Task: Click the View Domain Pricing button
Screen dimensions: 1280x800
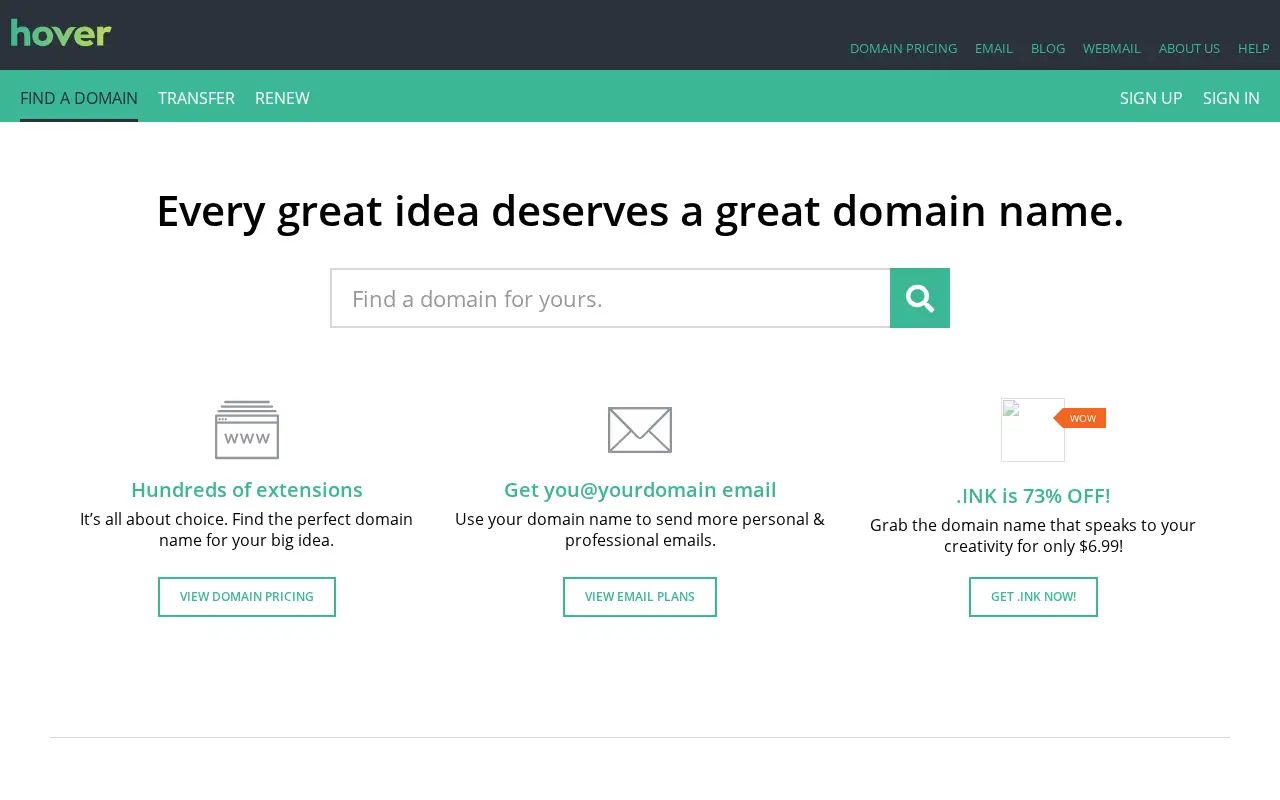Action: click(x=247, y=597)
